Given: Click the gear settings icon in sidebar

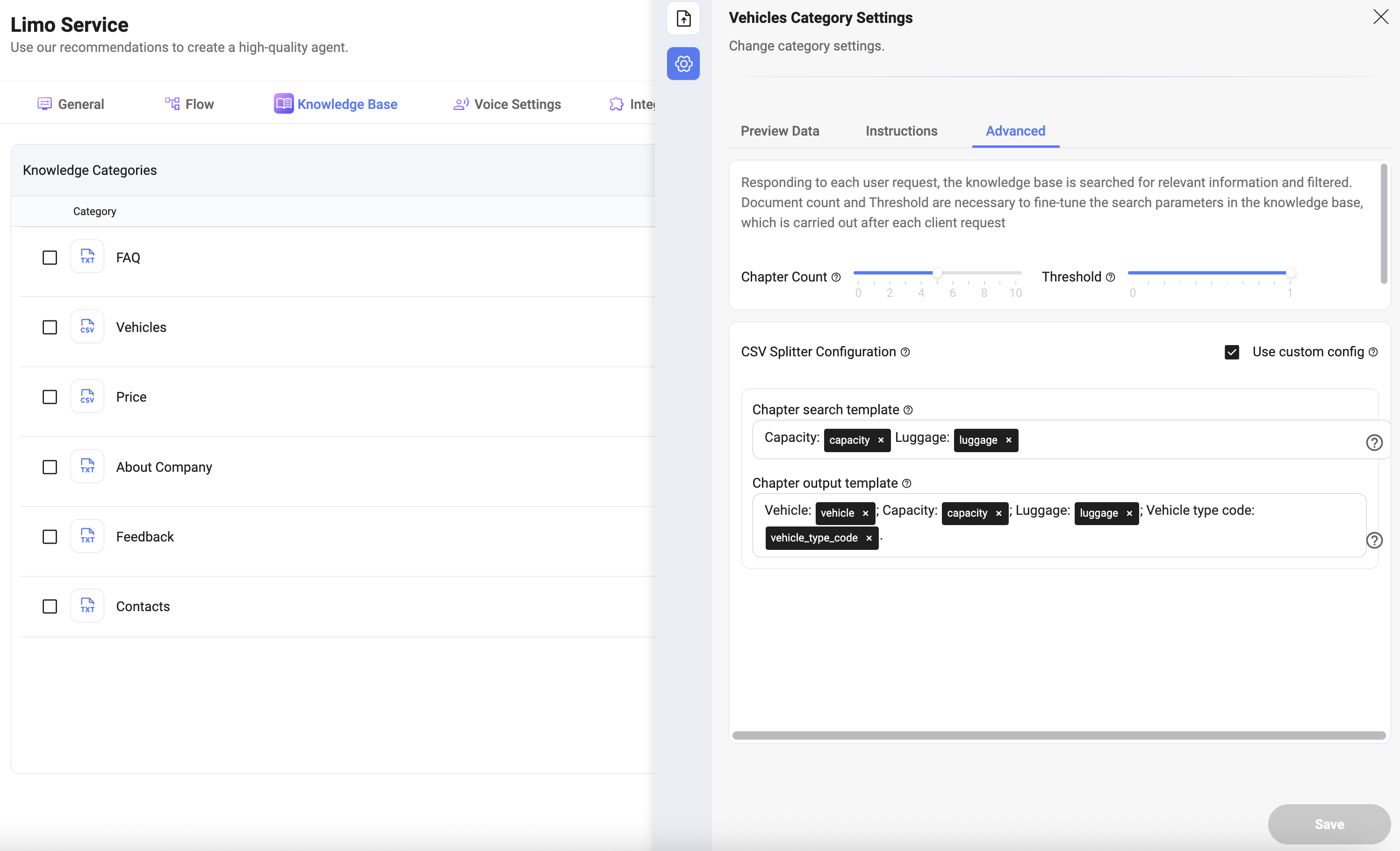Looking at the screenshot, I should click(x=683, y=64).
